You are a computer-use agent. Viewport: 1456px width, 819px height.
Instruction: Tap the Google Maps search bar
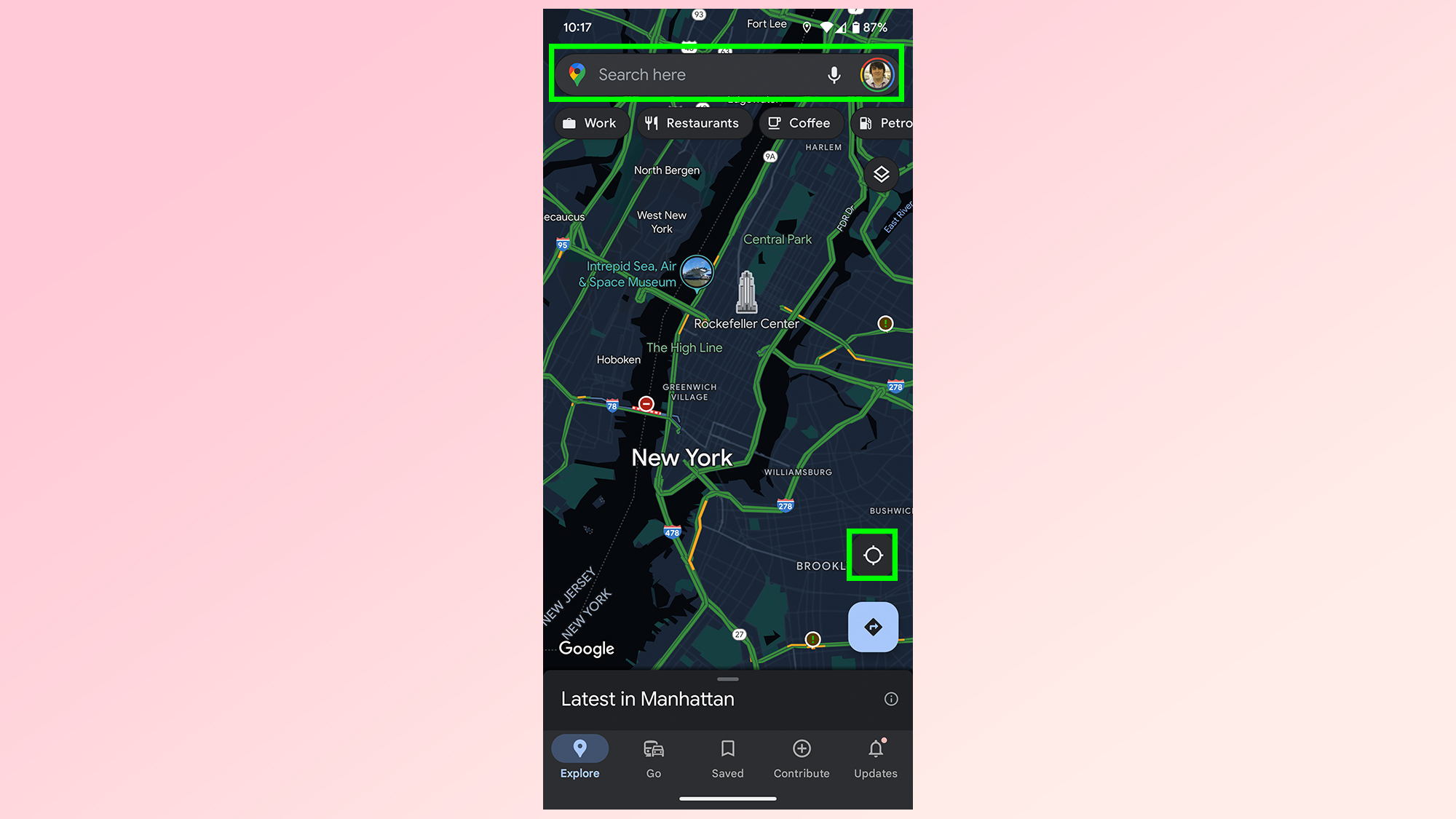coord(728,74)
